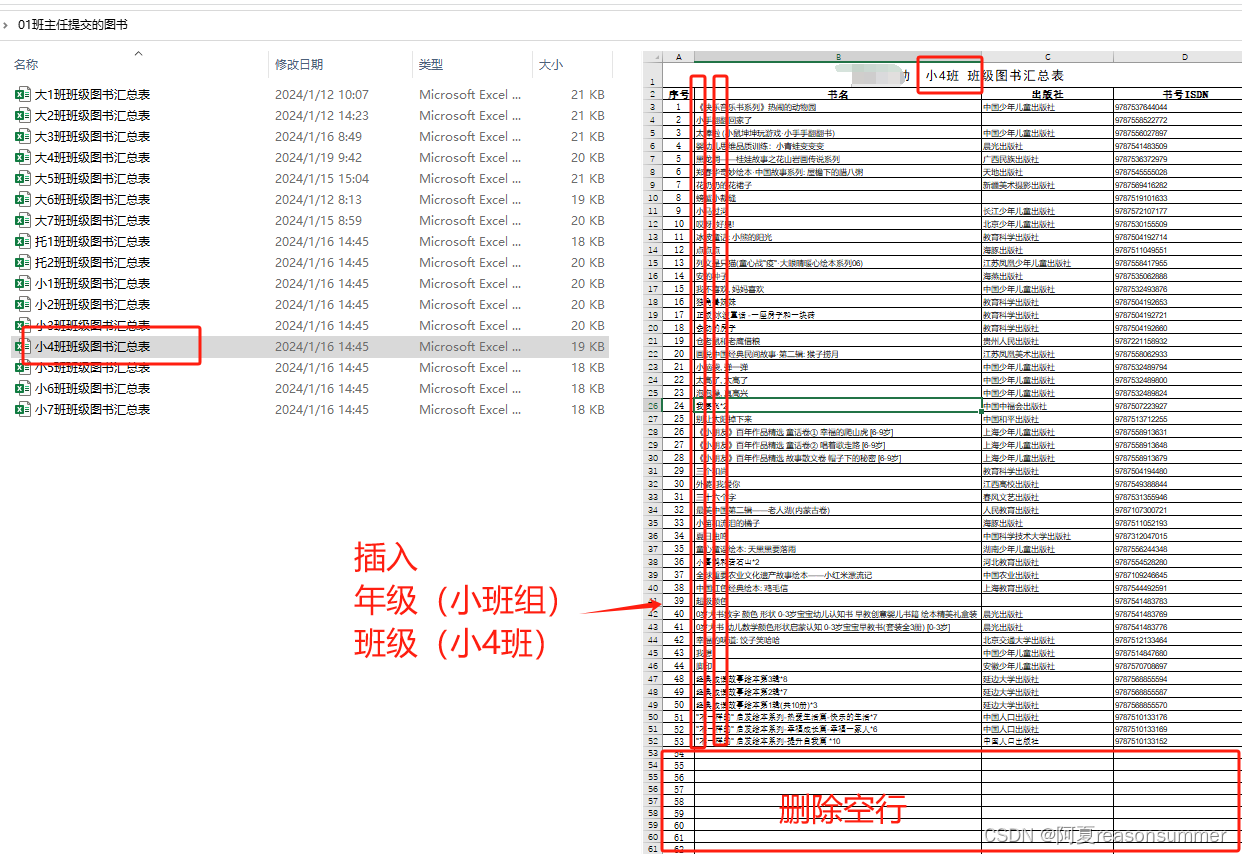Click the Excel icon next to 小1班班级图书汇总表
This screenshot has width=1242, height=854.
point(24,284)
